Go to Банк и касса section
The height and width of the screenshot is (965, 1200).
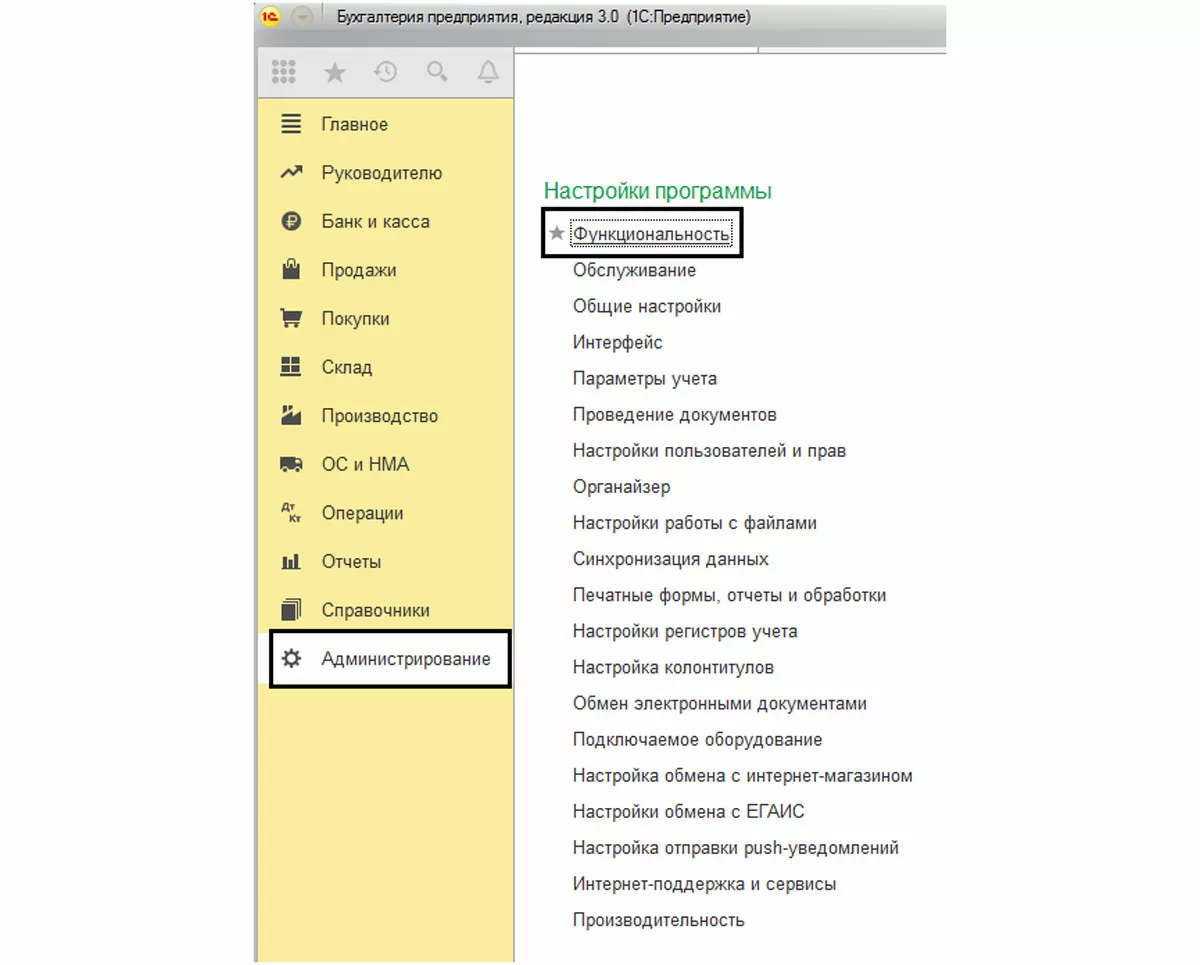(x=385, y=222)
